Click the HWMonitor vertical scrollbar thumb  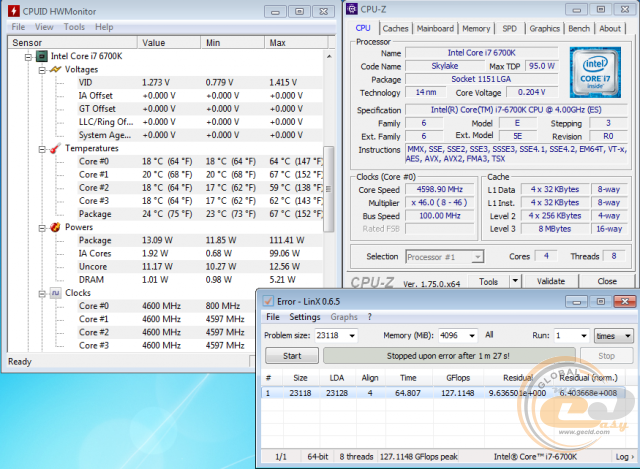pos(328,189)
